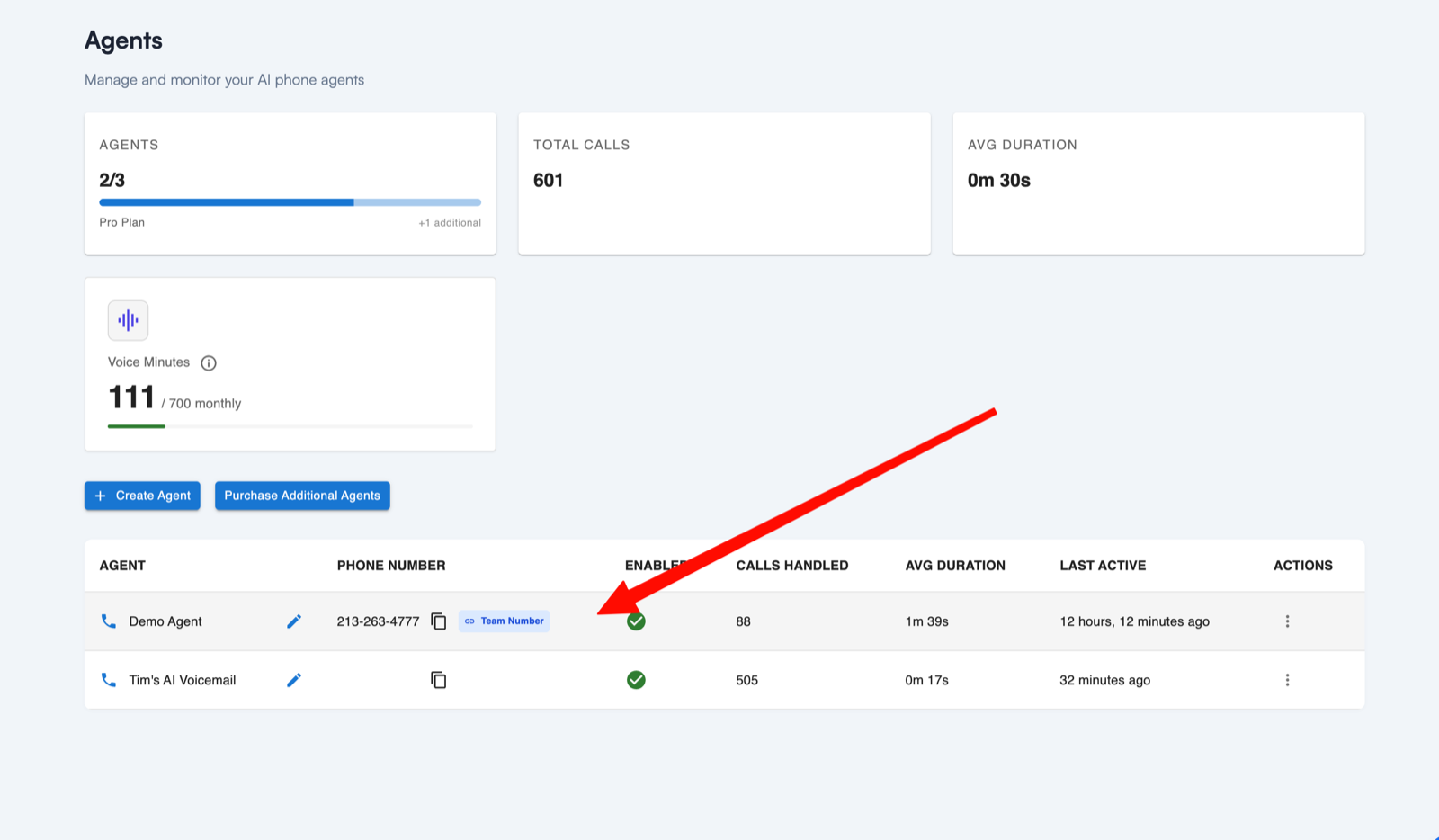Click the calls handled value 505
Screen dimensions: 1439x840
746,680
